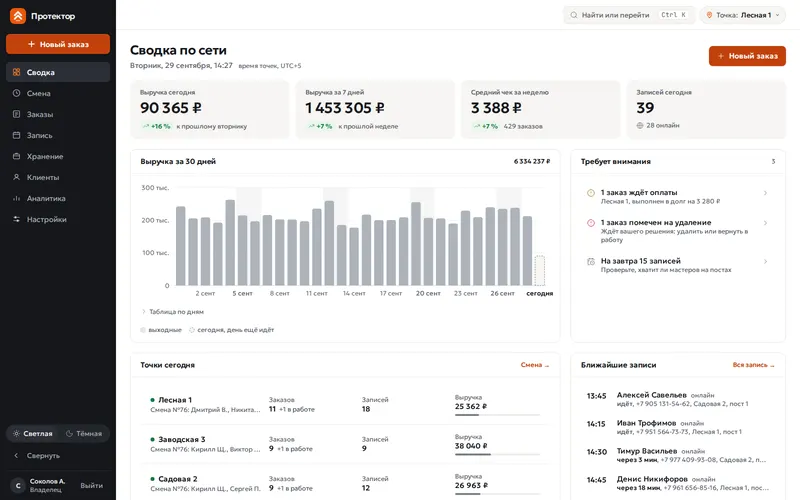Click the dashed сегодня bar in chart
Viewport: 800px width, 500px height.
coord(539,270)
